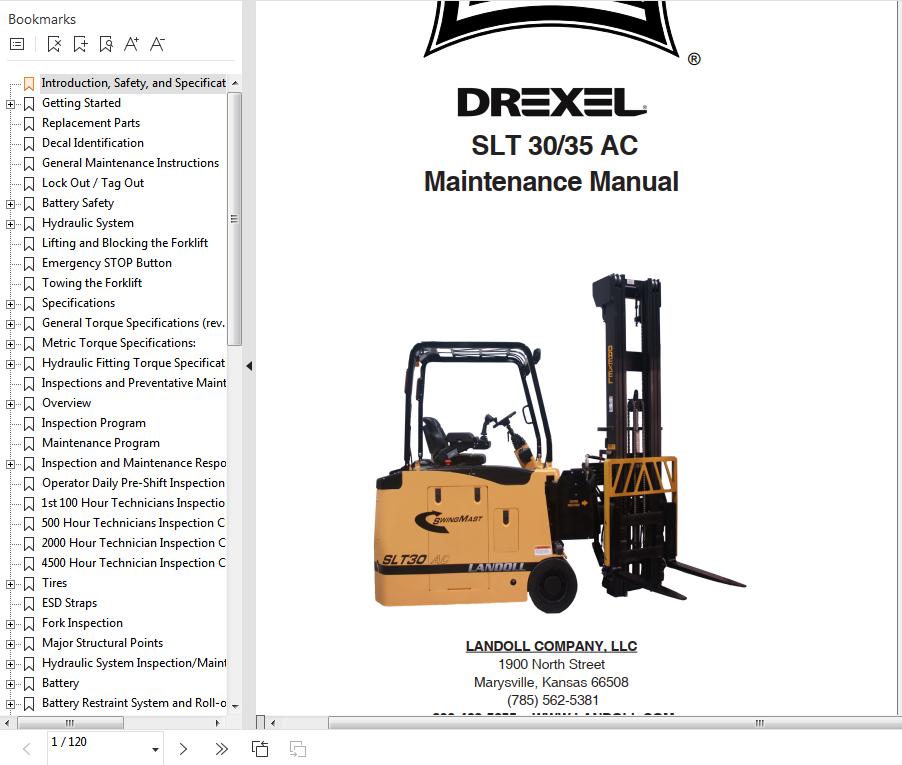Viewport: 902px width, 765px height.
Task: Go to the previous page arrow
Action: tap(26, 749)
